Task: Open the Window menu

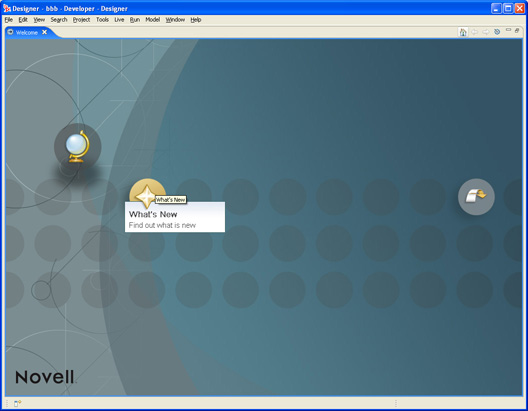Action: (x=175, y=20)
